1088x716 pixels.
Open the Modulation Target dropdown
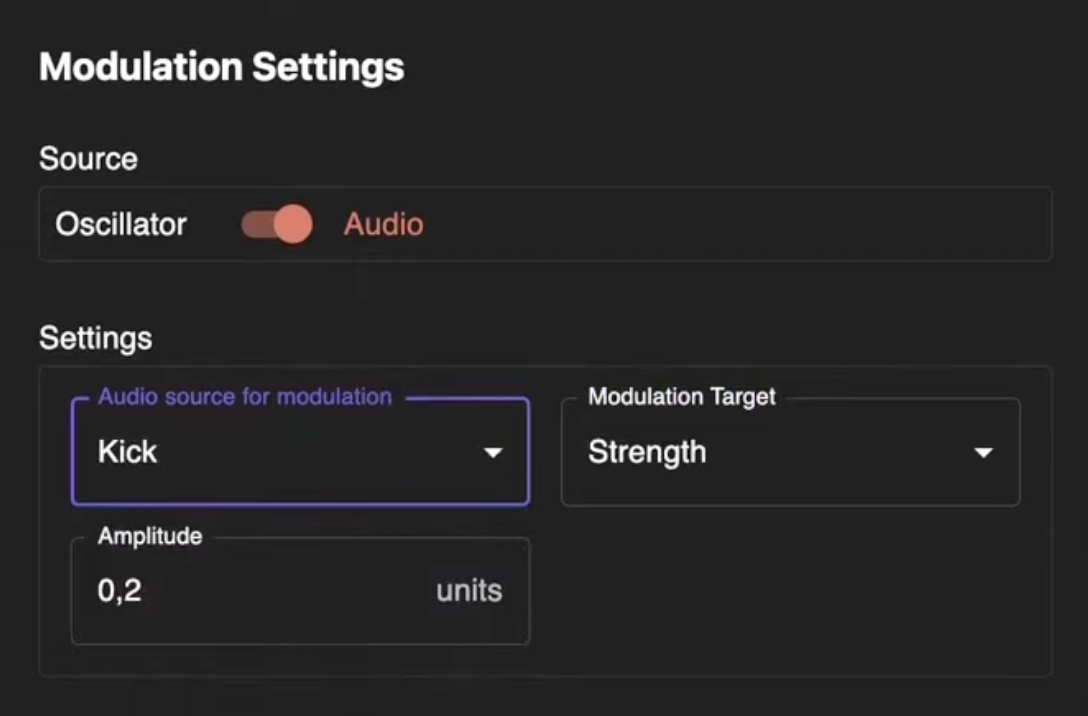(790, 452)
